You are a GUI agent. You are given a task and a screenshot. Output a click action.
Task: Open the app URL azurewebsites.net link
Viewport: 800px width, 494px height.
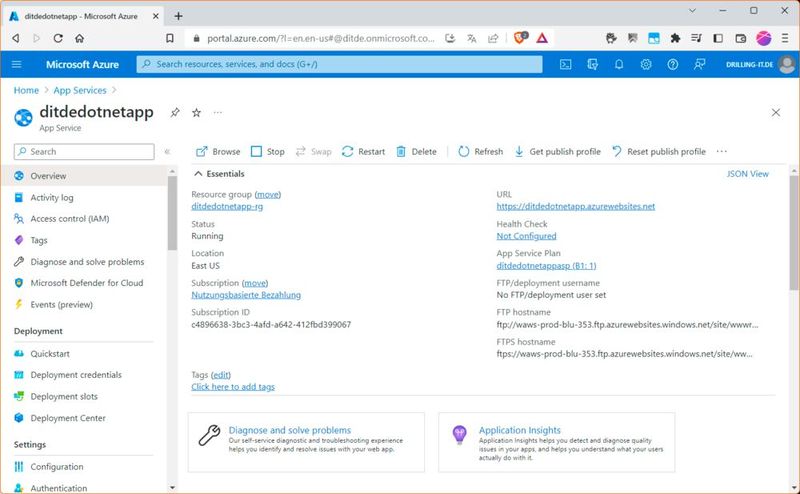click(x=576, y=207)
